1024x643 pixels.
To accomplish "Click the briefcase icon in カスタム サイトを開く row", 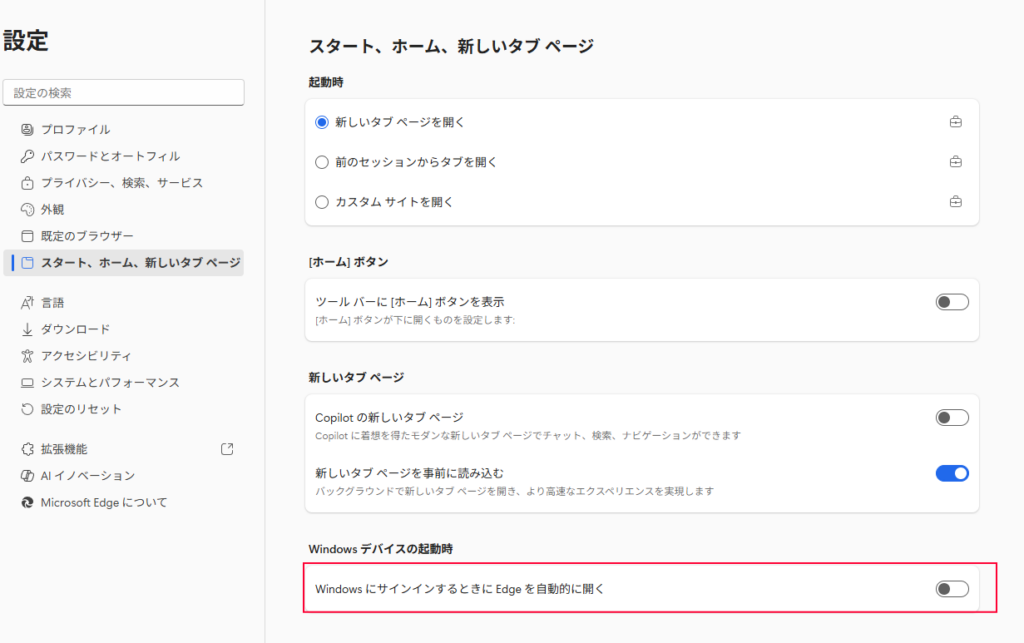I will pyautogui.click(x=955, y=202).
